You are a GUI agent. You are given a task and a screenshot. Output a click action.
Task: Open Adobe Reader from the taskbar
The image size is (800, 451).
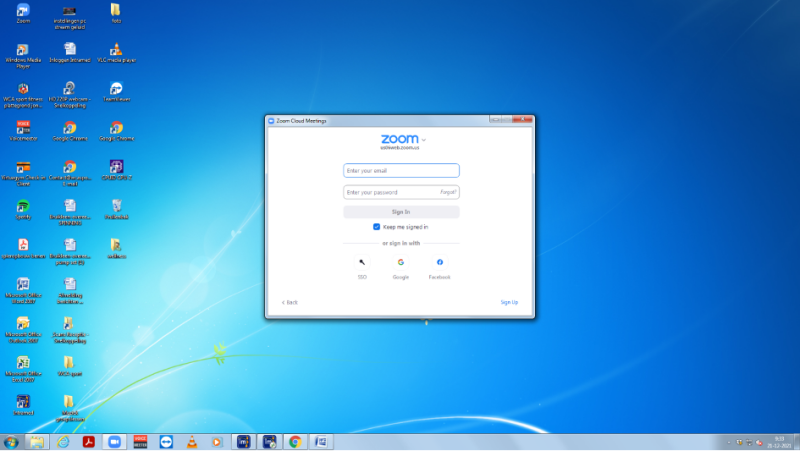(88, 441)
